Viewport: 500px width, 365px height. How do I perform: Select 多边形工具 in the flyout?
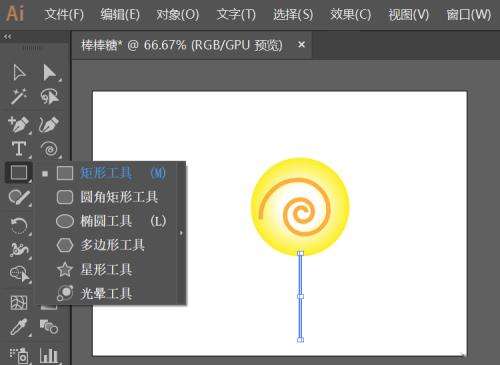point(111,245)
